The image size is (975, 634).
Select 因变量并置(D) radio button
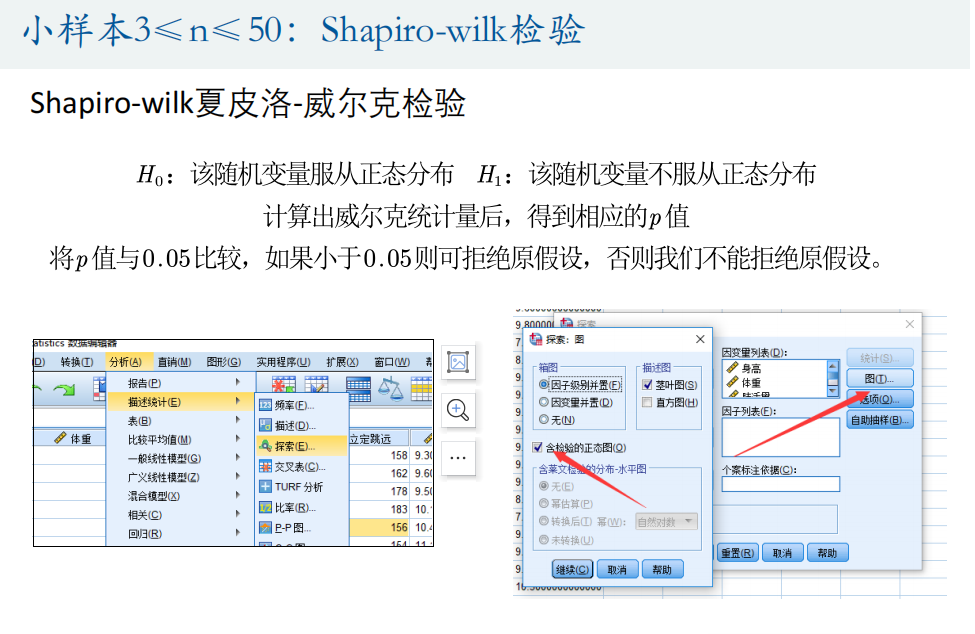coord(544,402)
